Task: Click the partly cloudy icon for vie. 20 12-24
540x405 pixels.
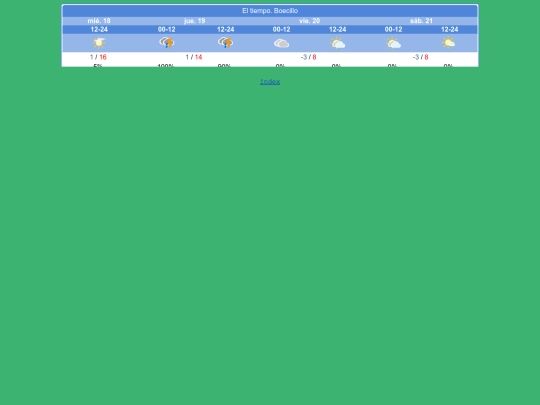Action: [338, 43]
